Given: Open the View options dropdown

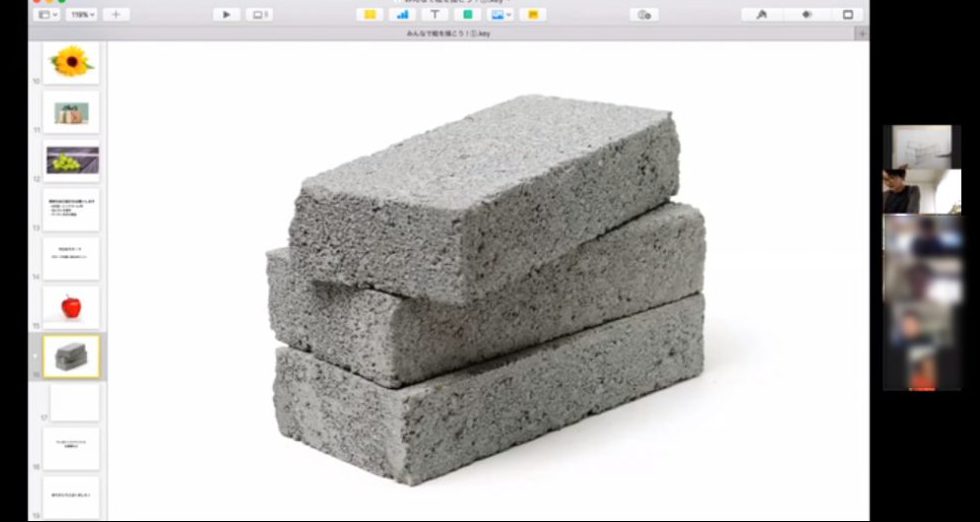Looking at the screenshot, I should (47, 14).
